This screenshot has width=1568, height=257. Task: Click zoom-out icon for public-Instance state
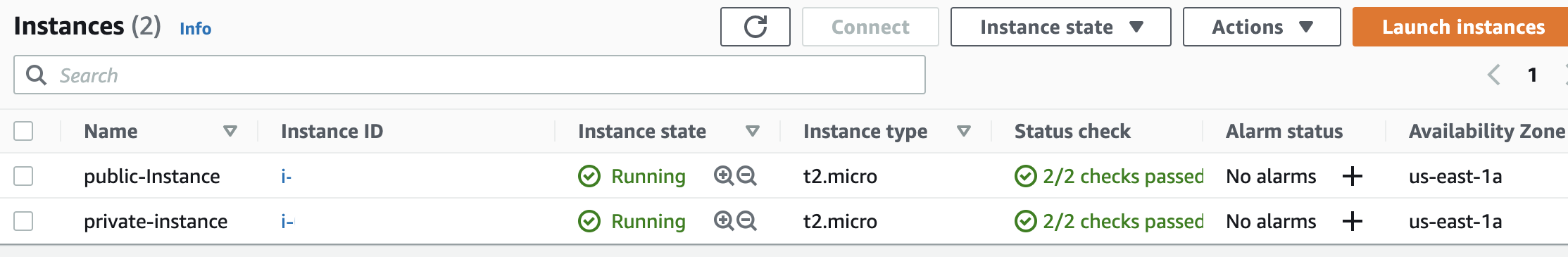746,175
